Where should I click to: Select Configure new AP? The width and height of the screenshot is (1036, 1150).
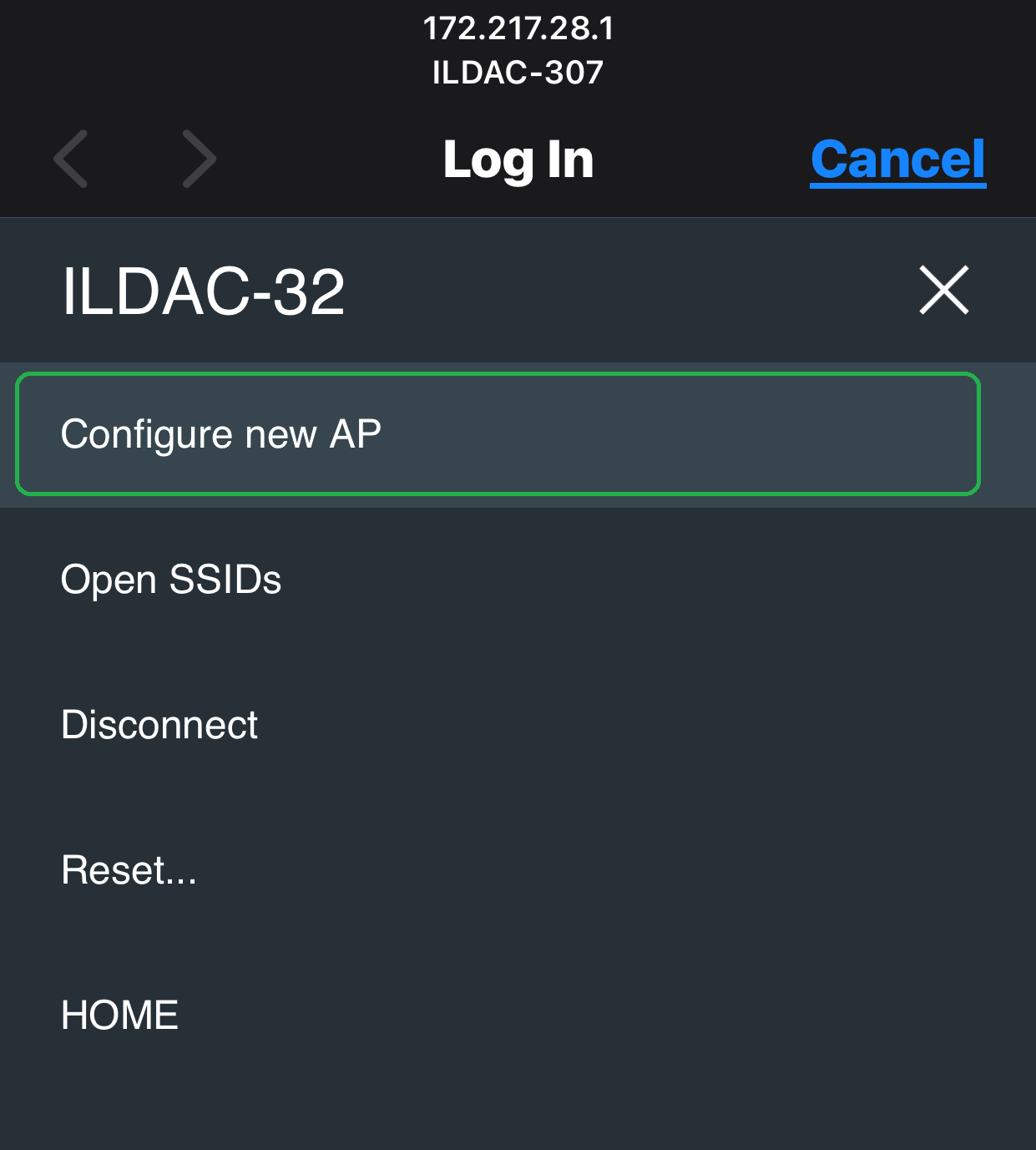click(x=498, y=434)
